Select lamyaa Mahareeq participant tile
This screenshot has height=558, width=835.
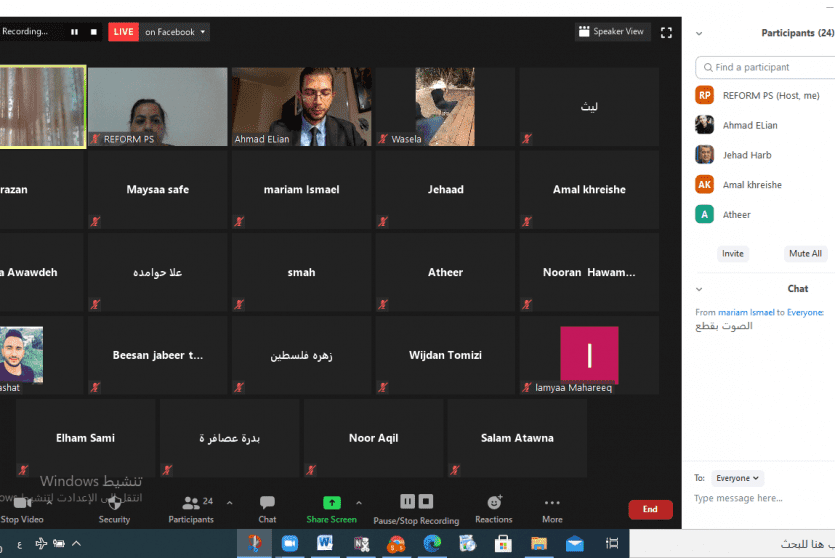[x=589, y=355]
